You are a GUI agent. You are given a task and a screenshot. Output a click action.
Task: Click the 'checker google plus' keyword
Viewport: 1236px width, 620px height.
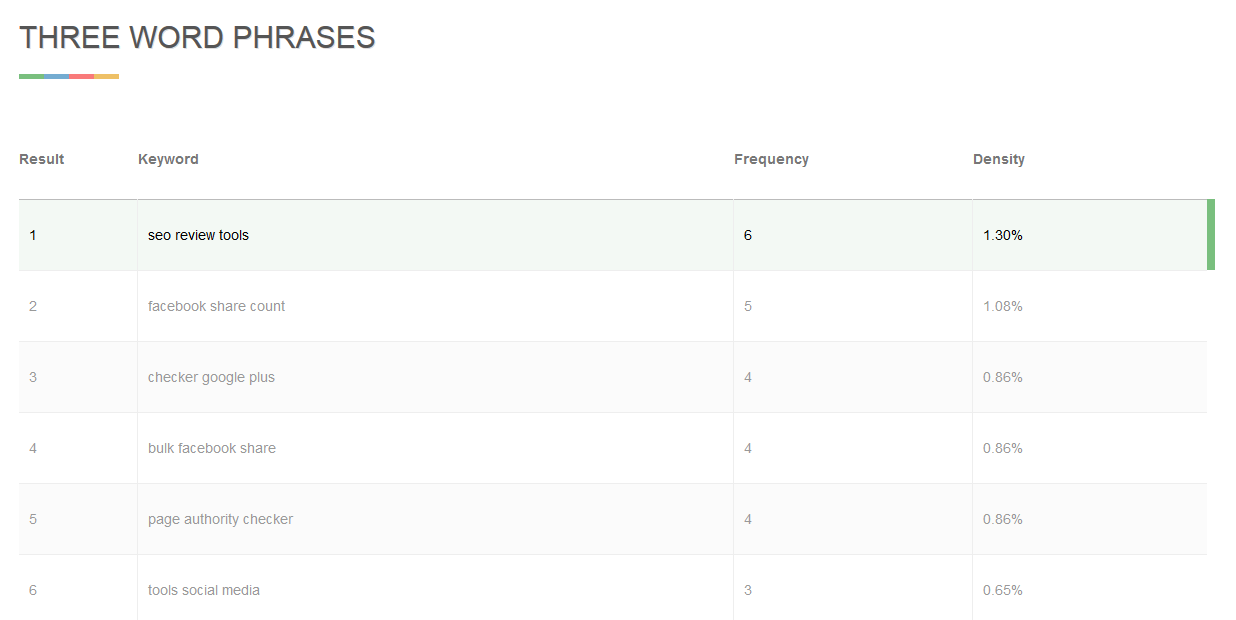[211, 377]
